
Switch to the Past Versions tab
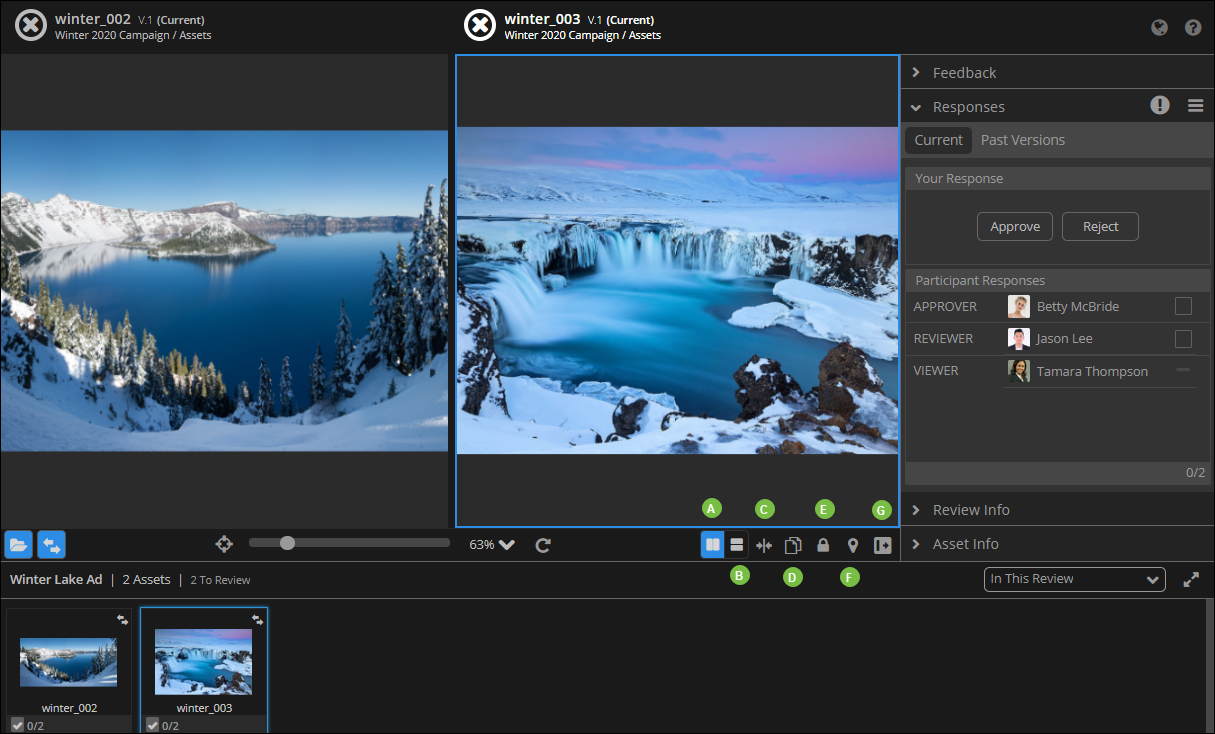[x=1022, y=140]
